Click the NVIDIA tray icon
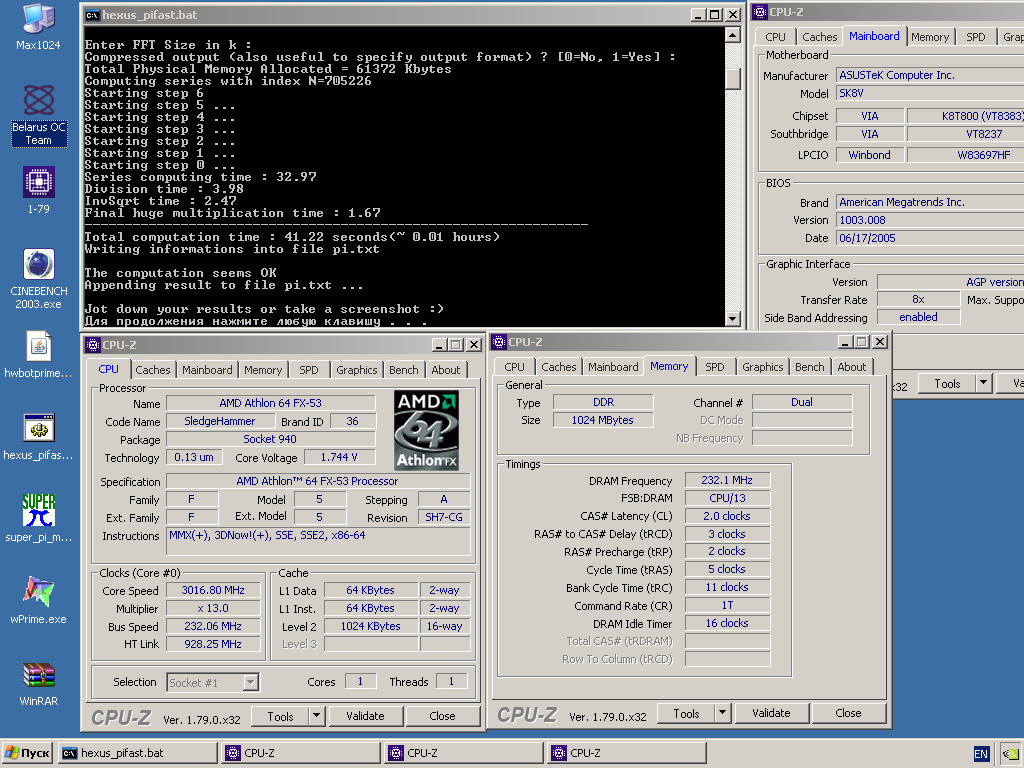 1012,754
